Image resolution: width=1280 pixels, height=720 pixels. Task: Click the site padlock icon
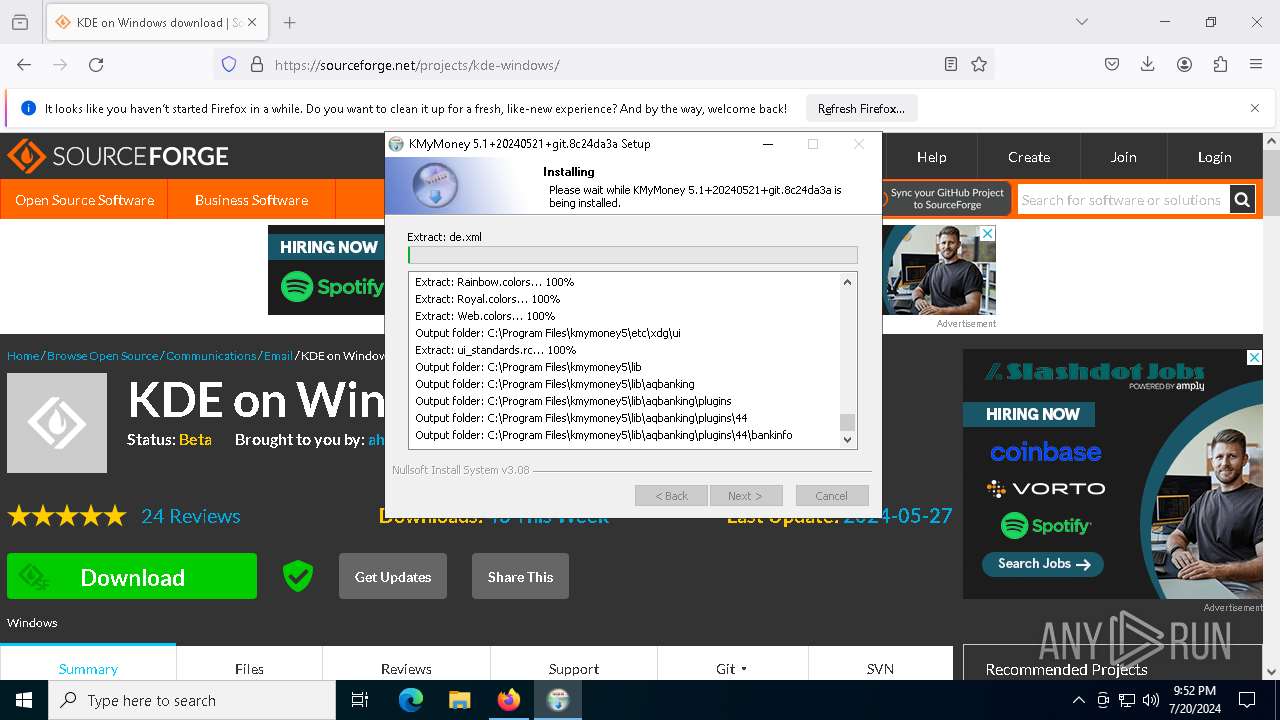(257, 64)
